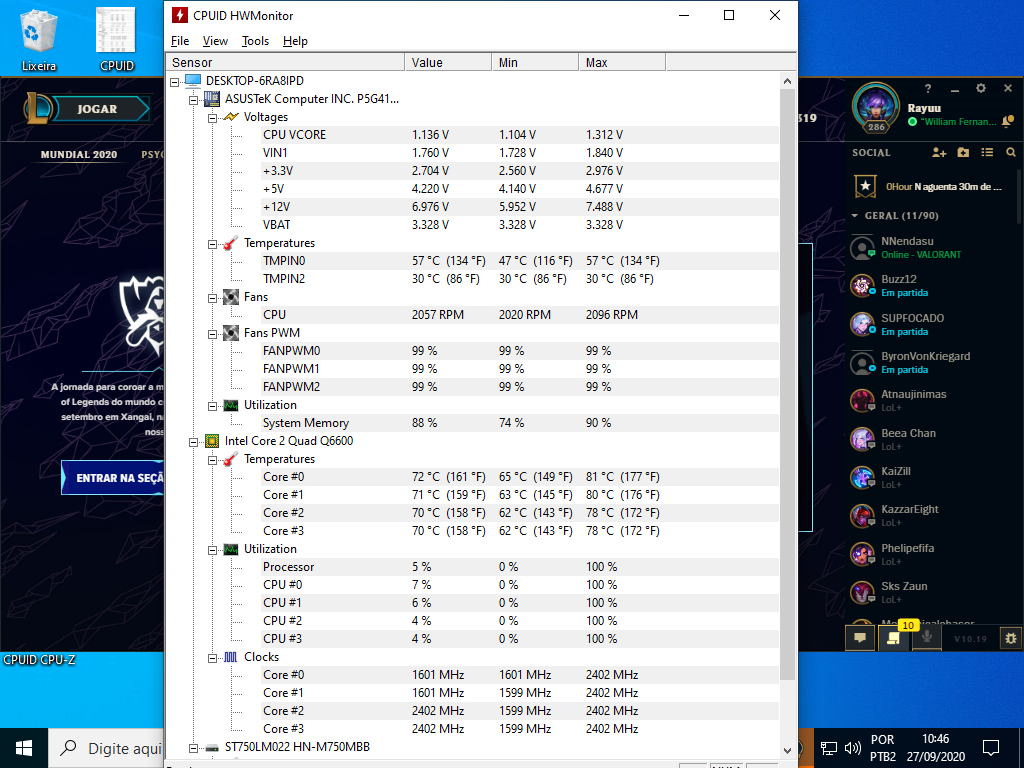The image size is (1024, 768).
Task: Search friends with the magnifier icon
Action: click(1011, 152)
